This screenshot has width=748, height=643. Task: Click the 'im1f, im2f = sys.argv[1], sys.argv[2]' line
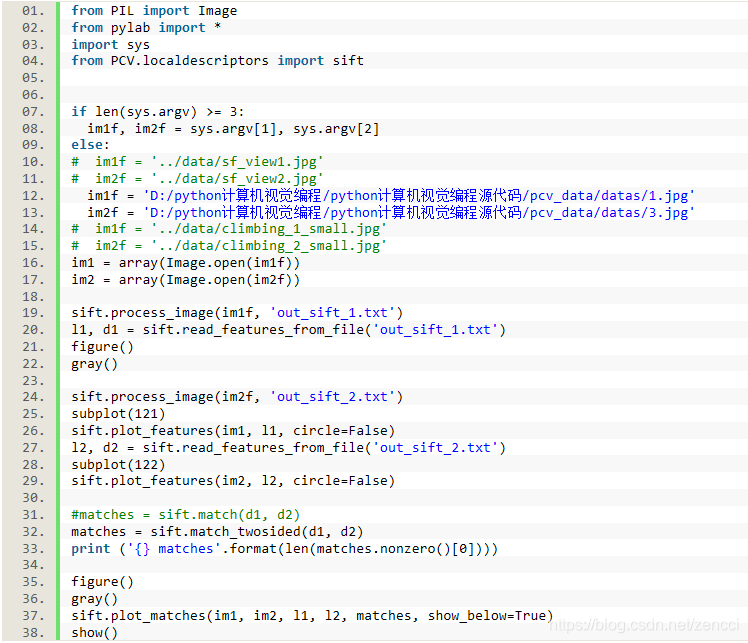point(233,129)
